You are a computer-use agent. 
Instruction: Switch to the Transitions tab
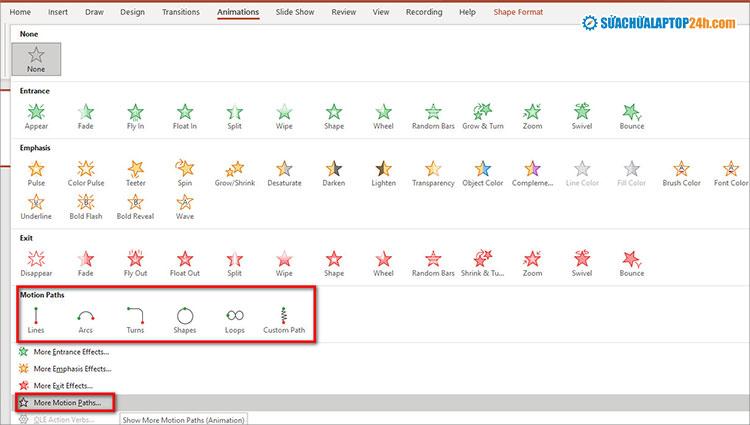point(181,12)
